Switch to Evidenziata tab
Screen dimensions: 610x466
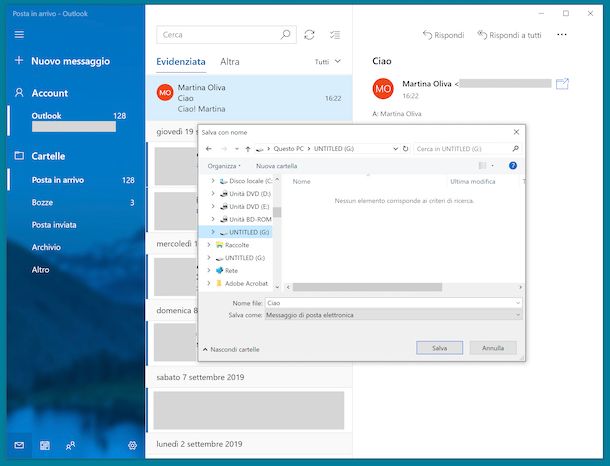tap(181, 61)
